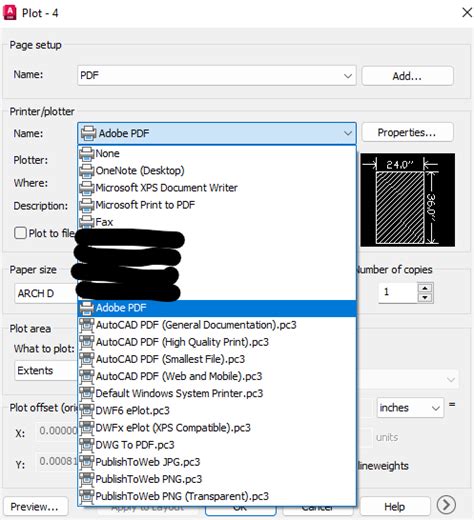Click printer icon beside None entry
Image resolution: width=474 pixels, height=520 pixels.
(87, 154)
